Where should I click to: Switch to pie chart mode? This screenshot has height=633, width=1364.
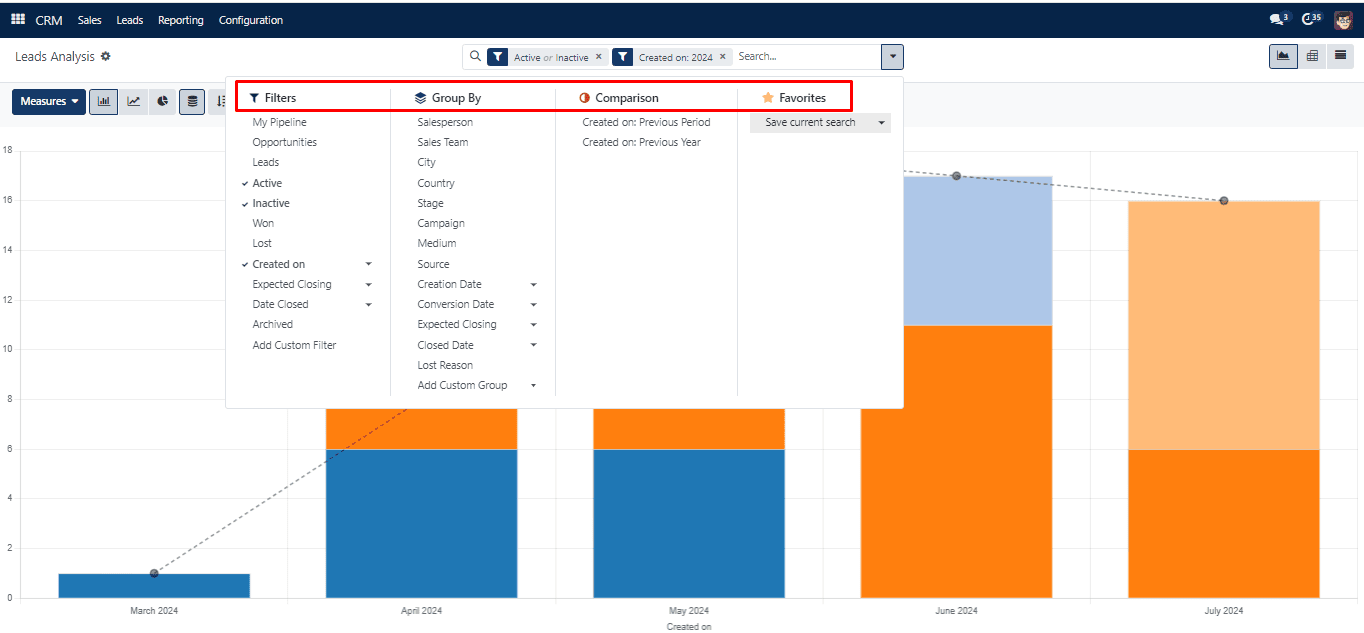(162, 101)
